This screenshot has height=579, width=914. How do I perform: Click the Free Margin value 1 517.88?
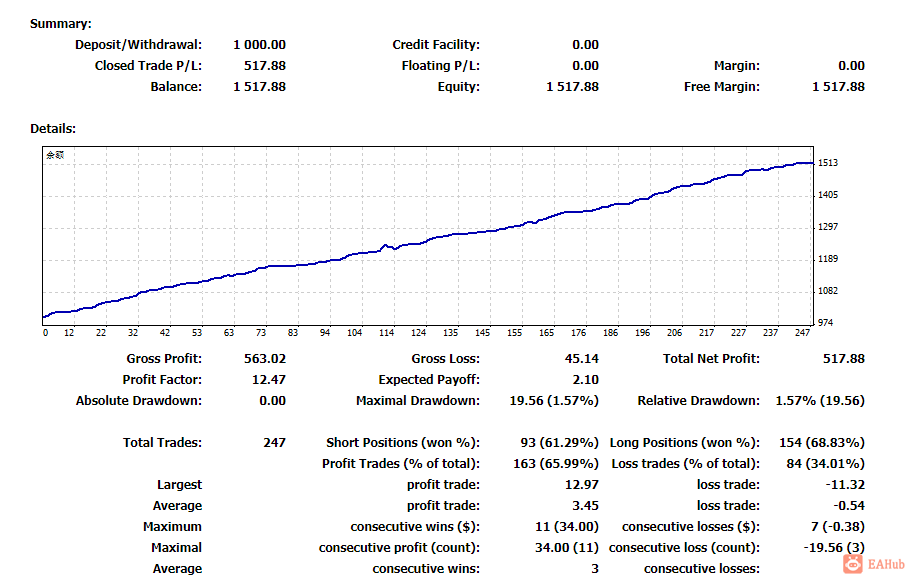(x=838, y=87)
